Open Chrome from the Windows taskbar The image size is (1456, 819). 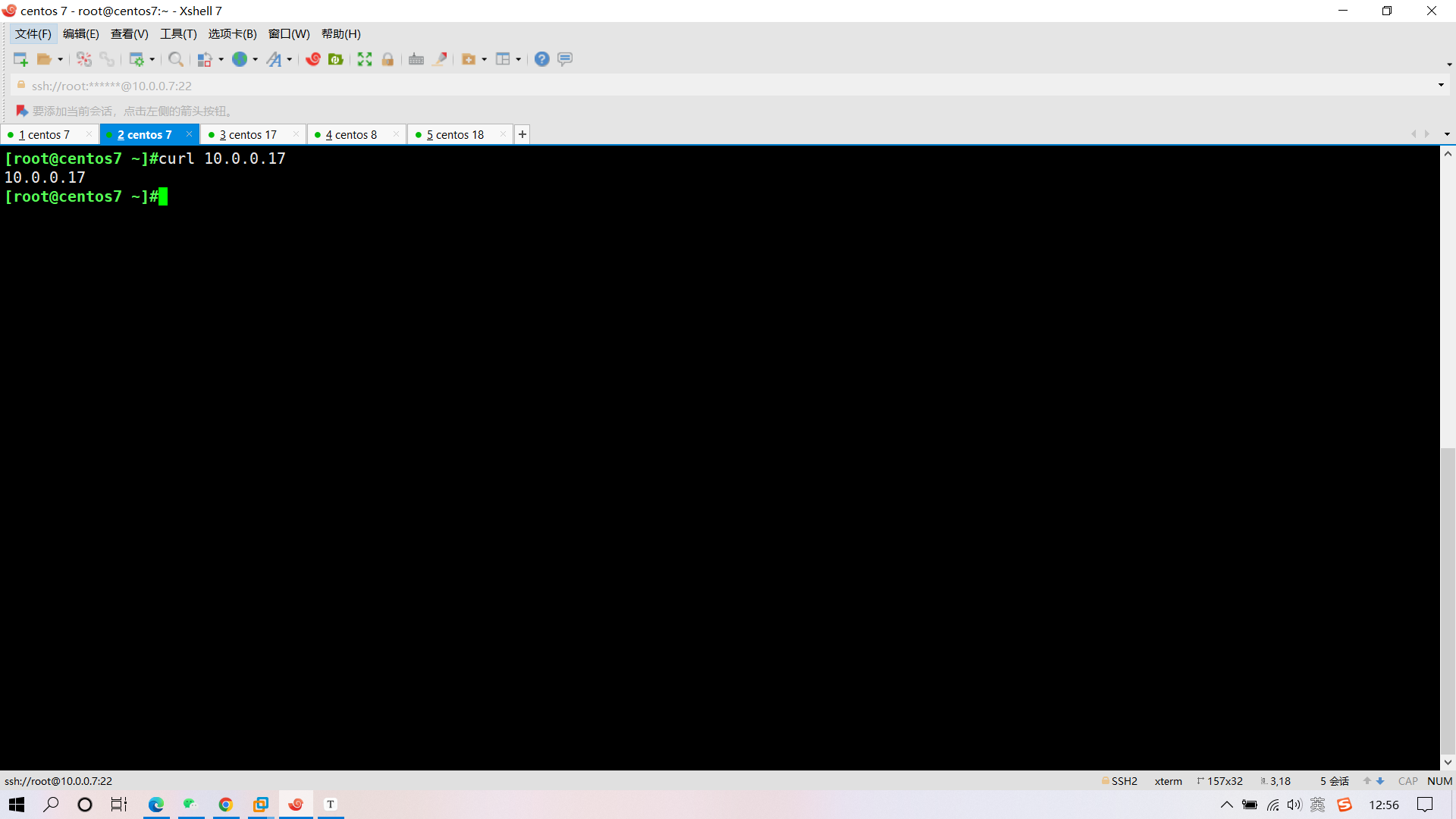point(226,805)
